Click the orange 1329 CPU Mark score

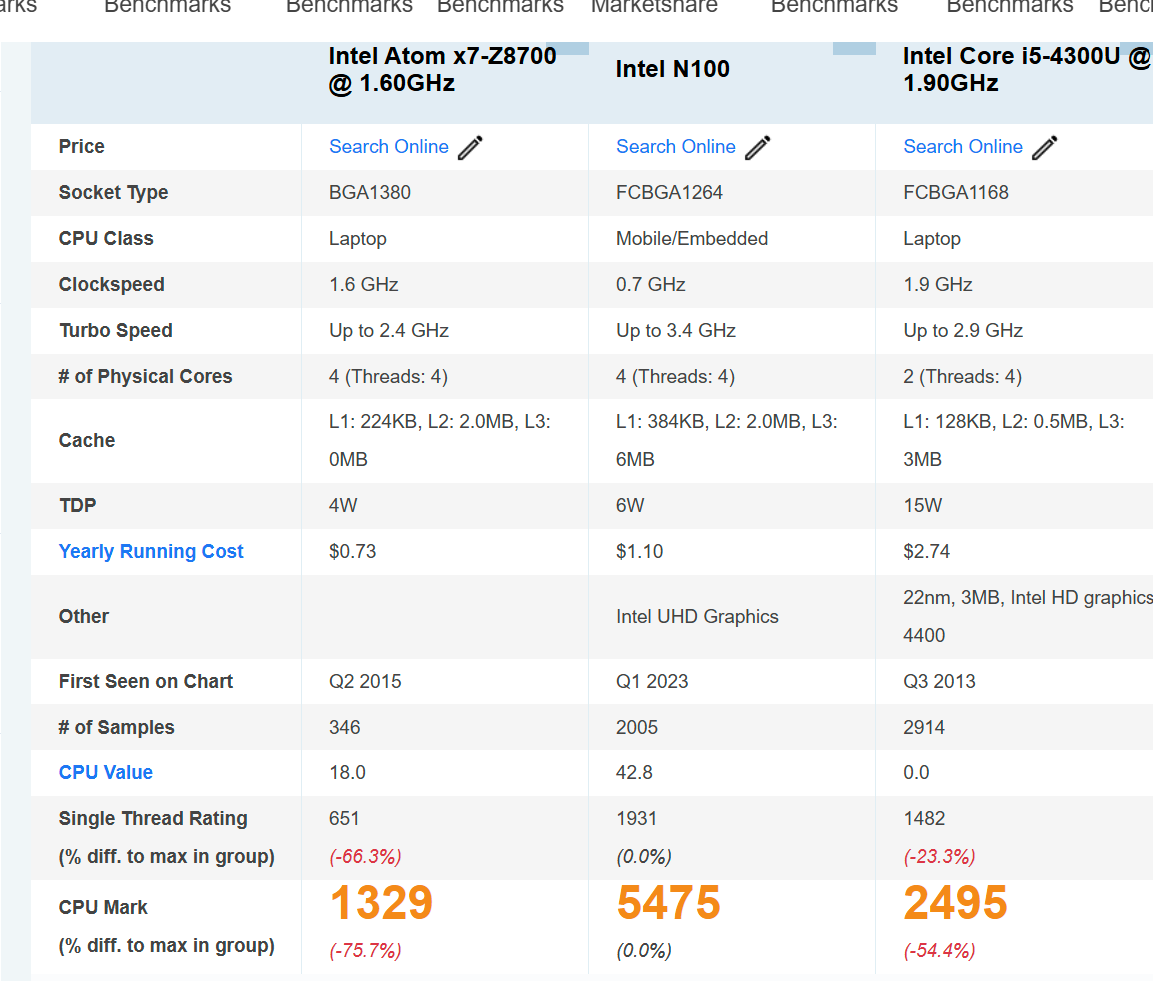click(x=382, y=902)
